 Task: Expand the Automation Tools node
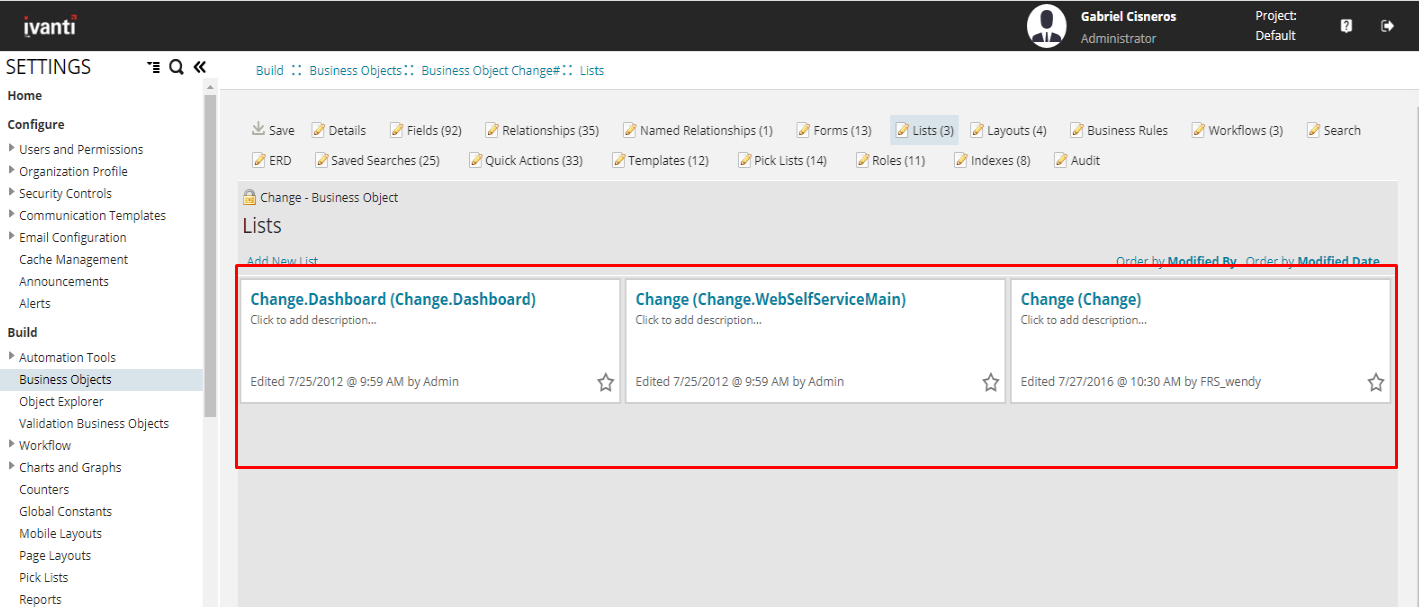12,356
